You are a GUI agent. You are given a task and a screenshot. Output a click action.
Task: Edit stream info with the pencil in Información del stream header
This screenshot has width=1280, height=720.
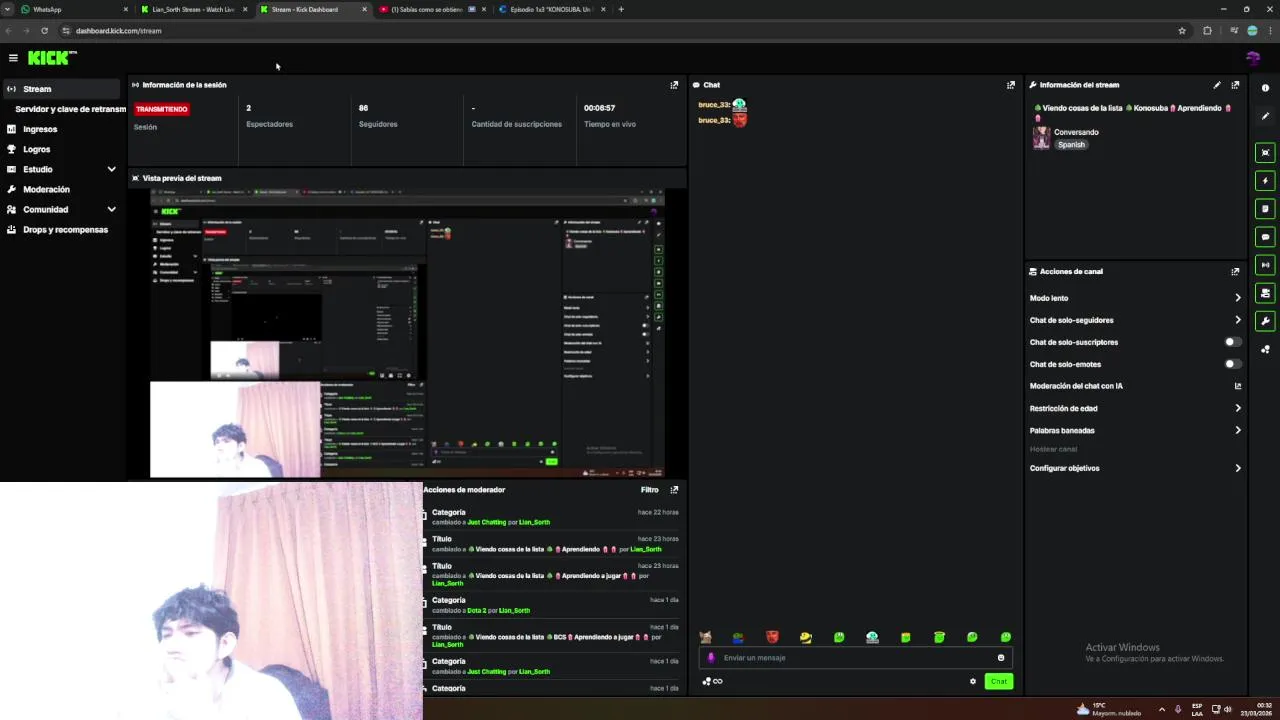[1217, 85]
